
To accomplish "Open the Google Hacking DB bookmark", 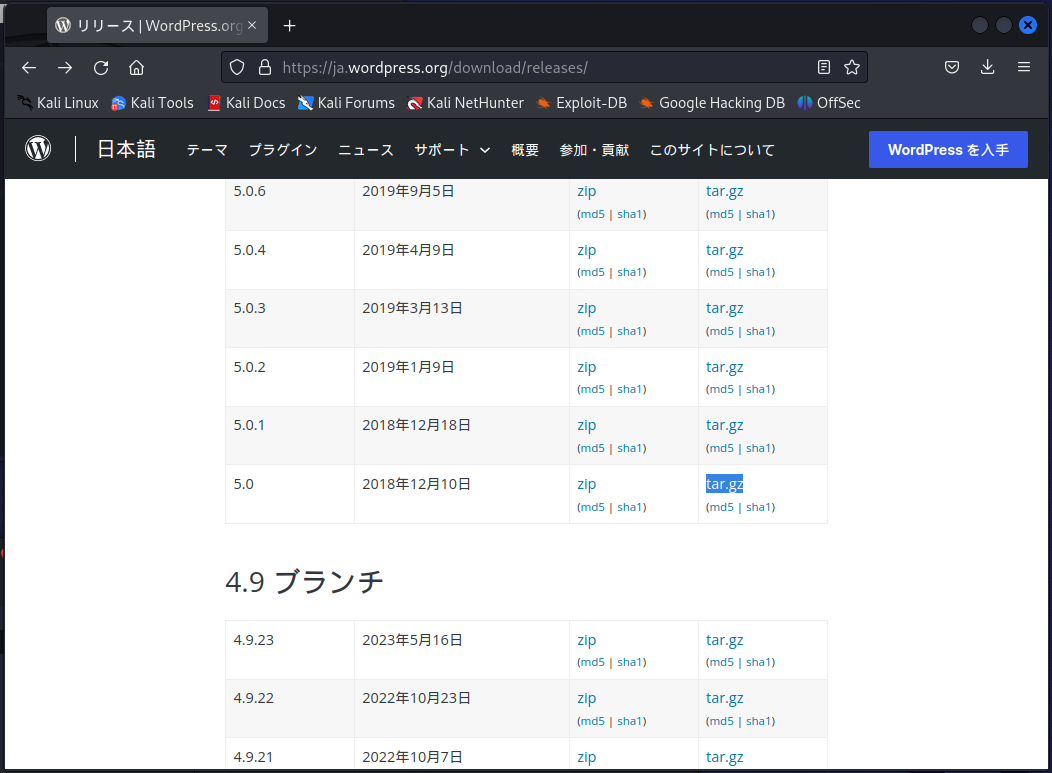I will point(712,103).
